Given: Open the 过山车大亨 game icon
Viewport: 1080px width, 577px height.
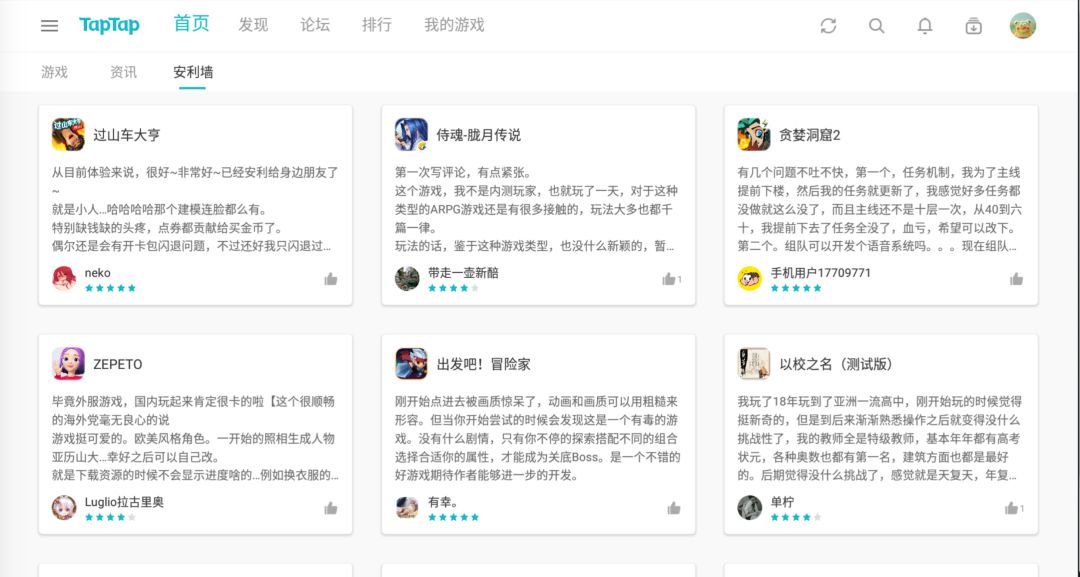Looking at the screenshot, I should pos(68,134).
